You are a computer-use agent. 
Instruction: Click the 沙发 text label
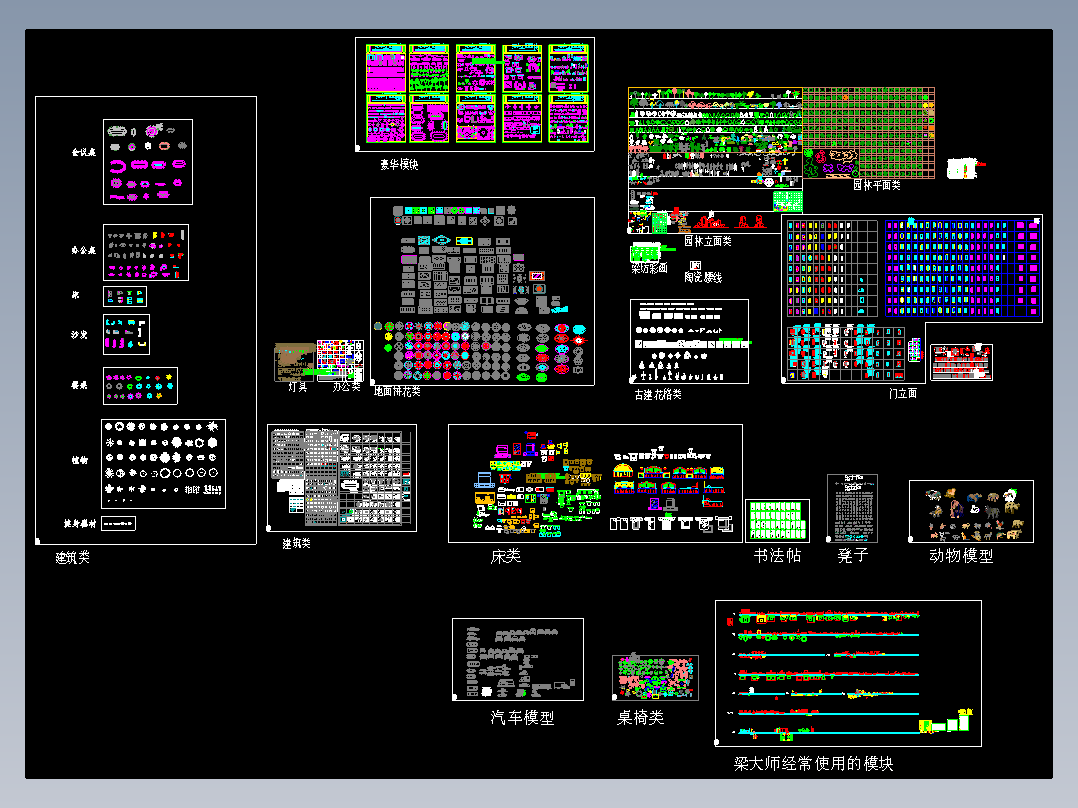tap(79, 335)
